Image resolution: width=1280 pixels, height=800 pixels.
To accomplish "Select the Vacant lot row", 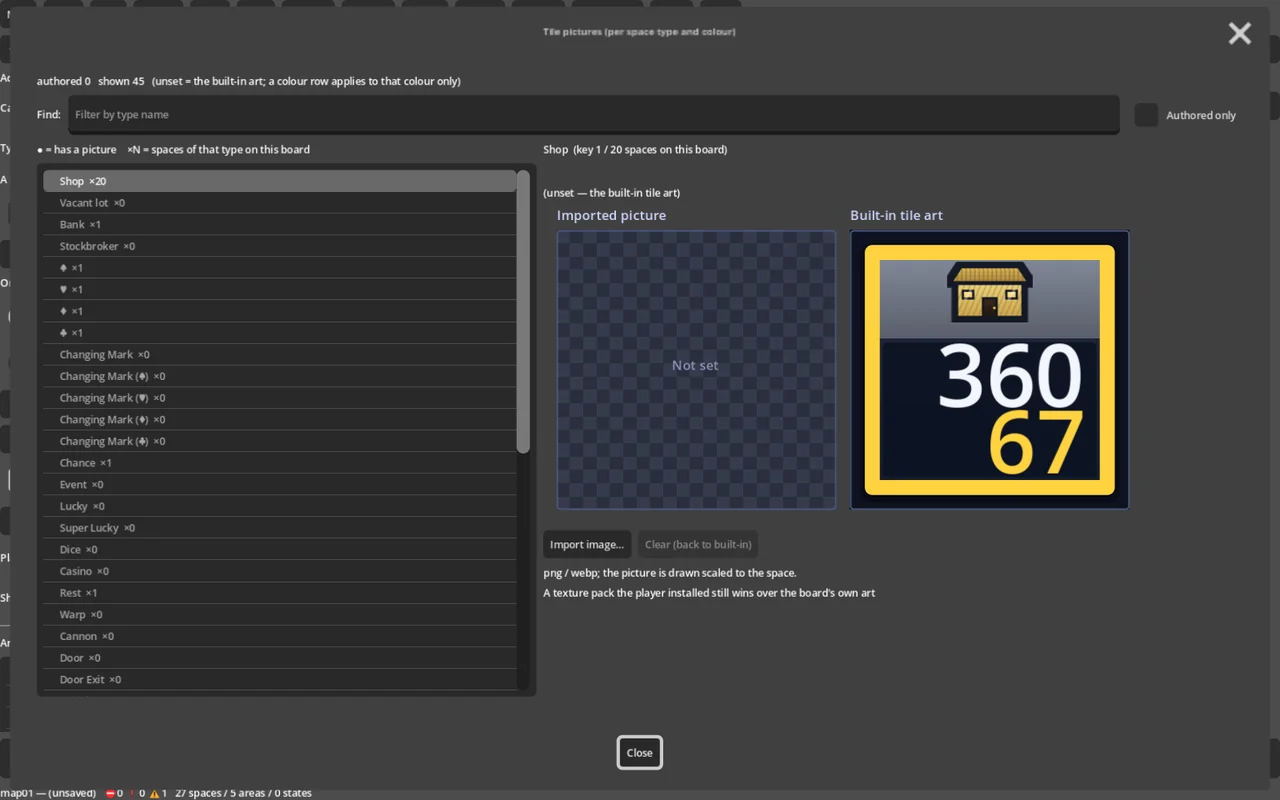I will point(280,203).
